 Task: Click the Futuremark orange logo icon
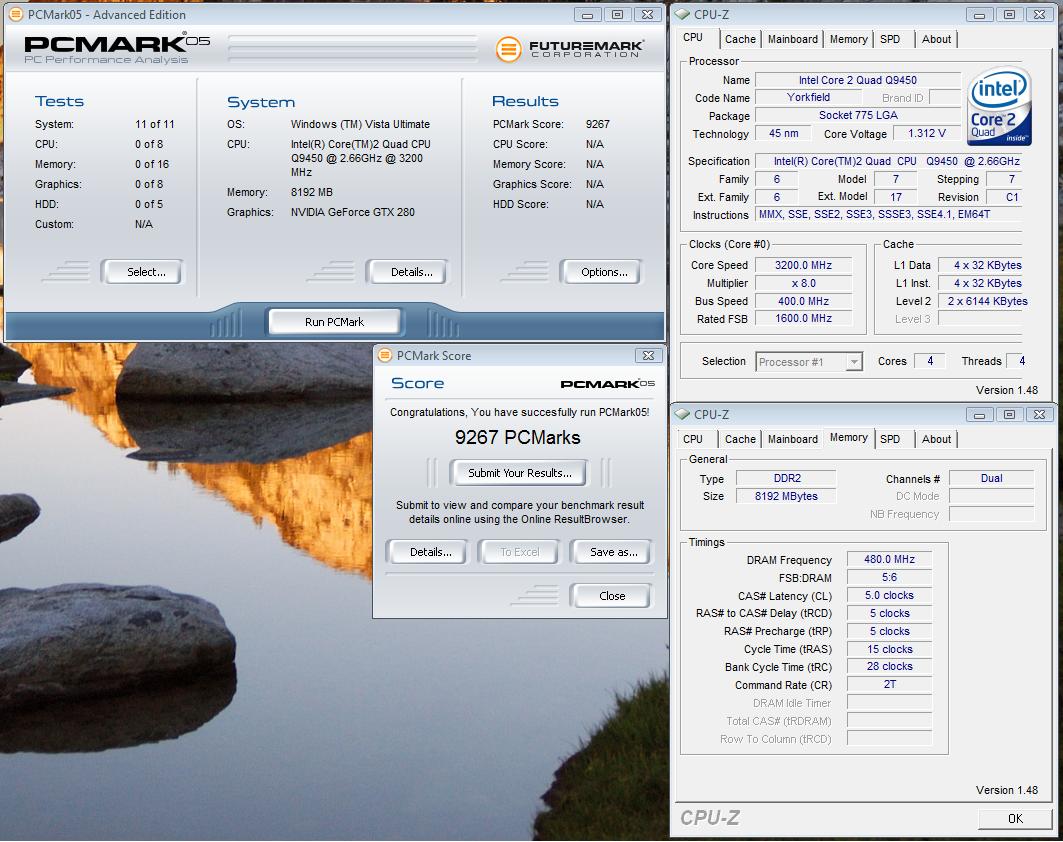pyautogui.click(x=508, y=49)
